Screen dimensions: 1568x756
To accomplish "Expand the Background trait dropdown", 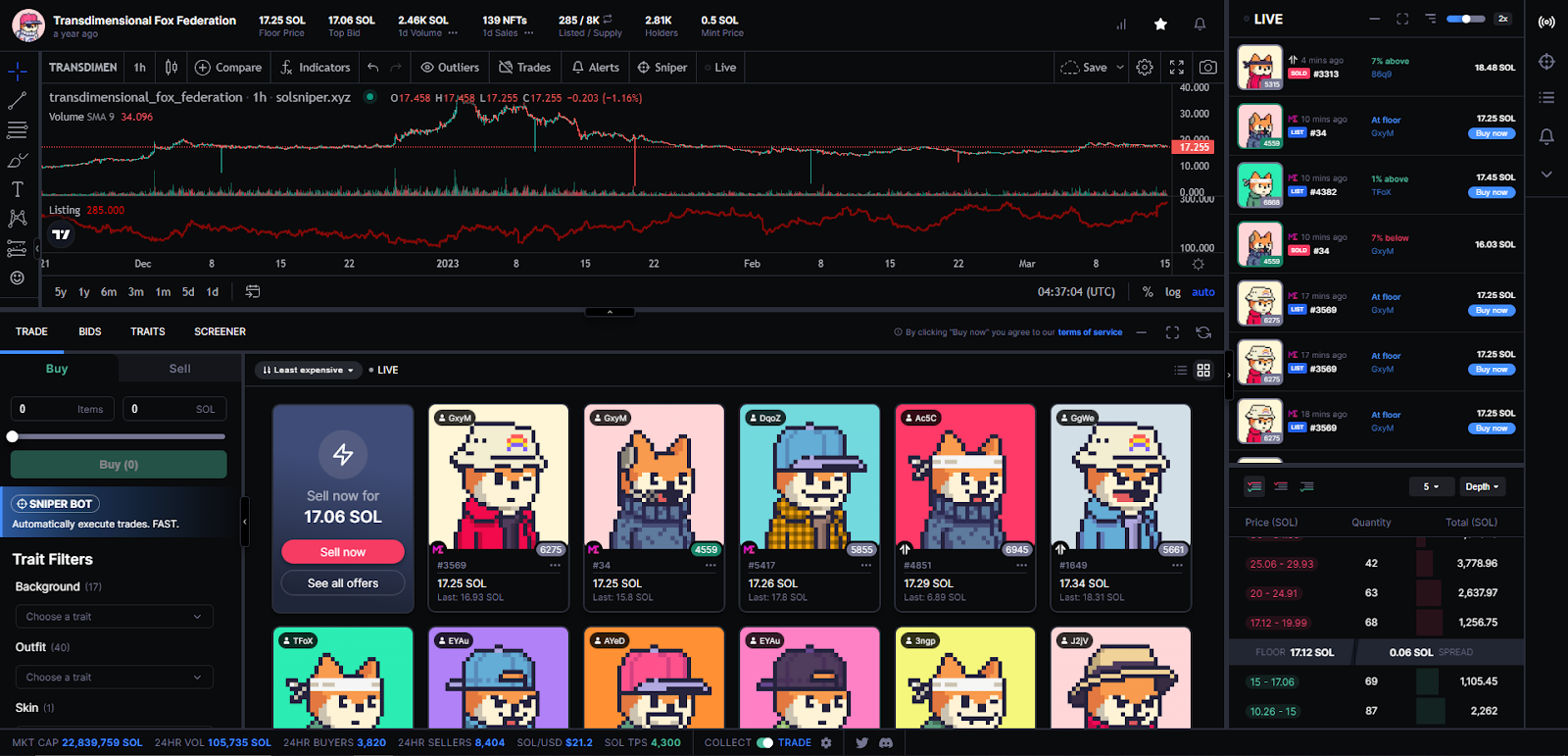I will 114,617.
